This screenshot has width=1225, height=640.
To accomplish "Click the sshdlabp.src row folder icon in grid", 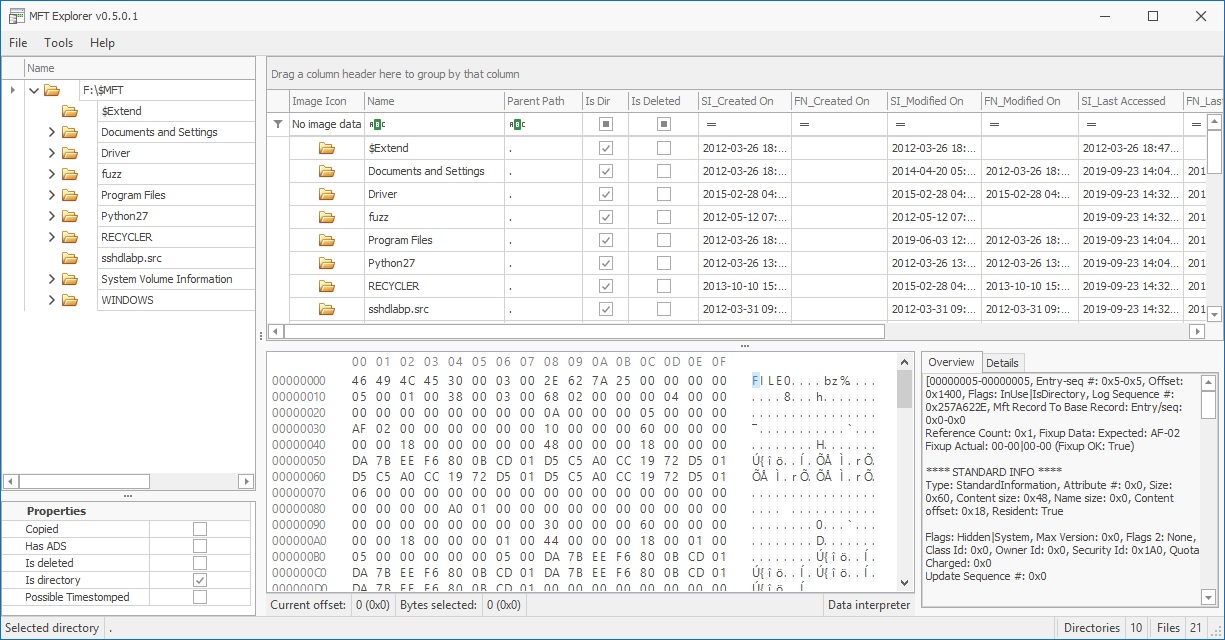I will click(326, 309).
